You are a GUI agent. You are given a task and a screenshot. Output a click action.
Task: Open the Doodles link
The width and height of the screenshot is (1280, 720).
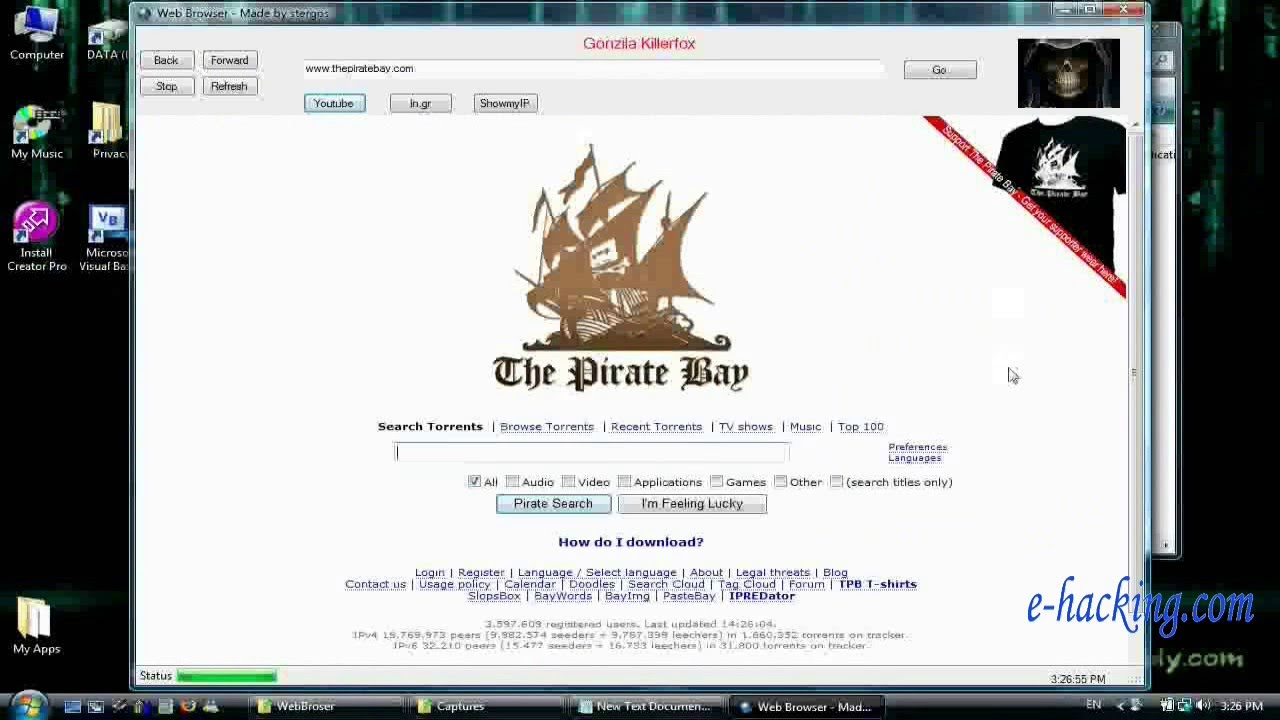[592, 584]
